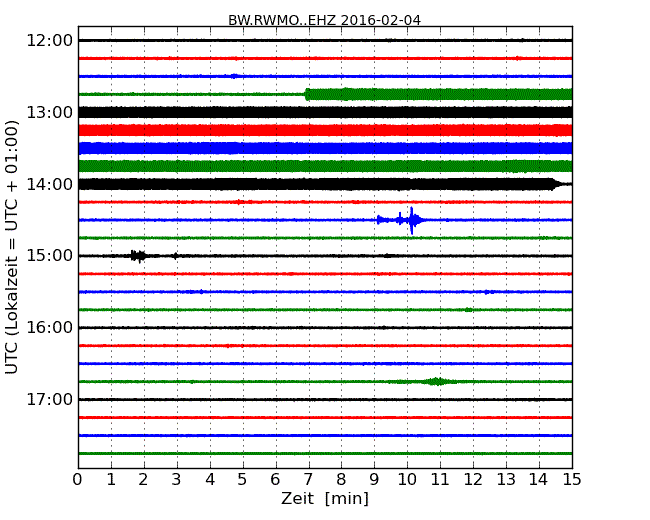Click the small green event near minute 11
The width and height of the screenshot is (650, 520).
[x=437, y=381]
